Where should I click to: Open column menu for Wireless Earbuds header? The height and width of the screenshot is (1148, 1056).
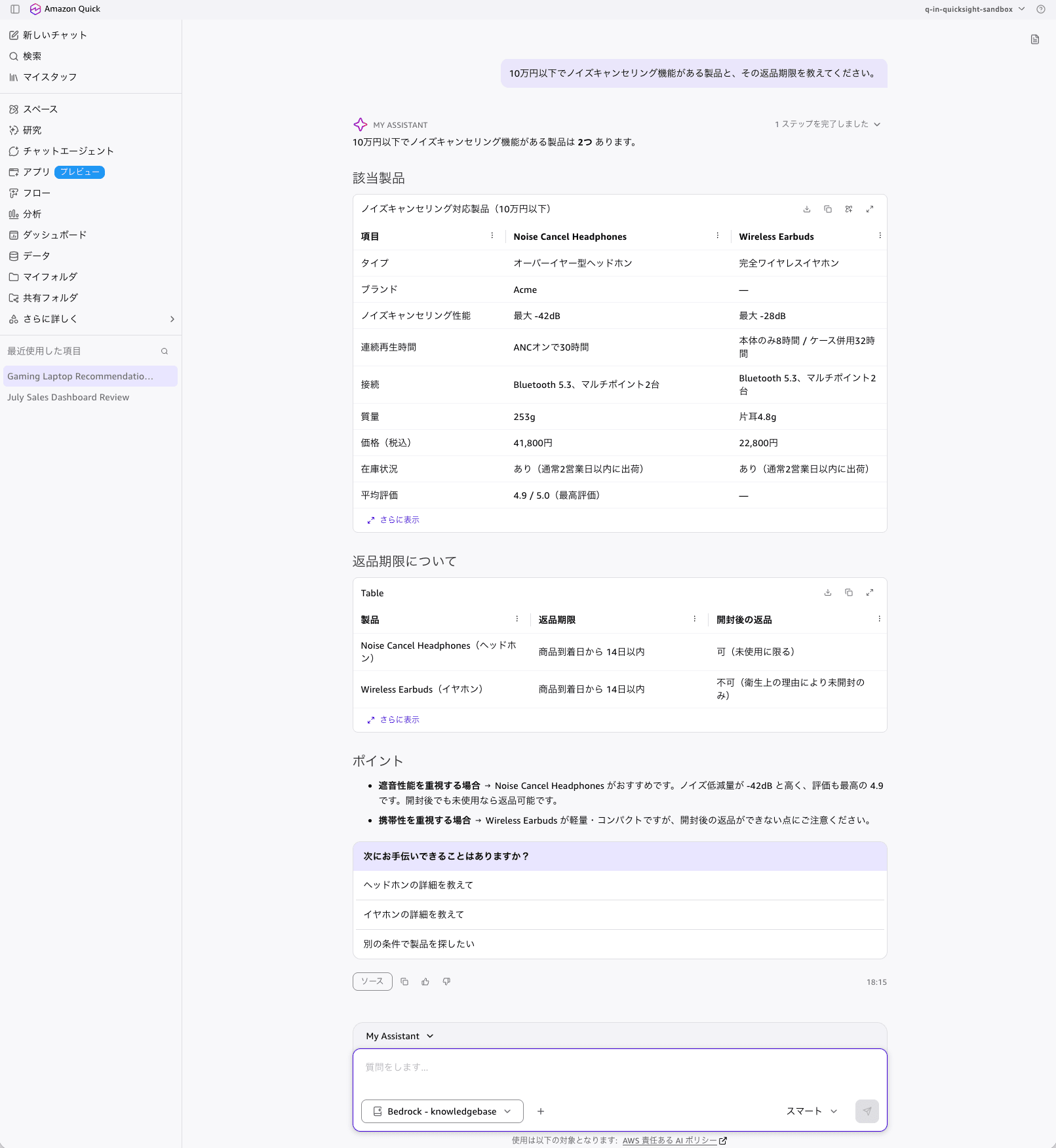pyautogui.click(x=880, y=236)
